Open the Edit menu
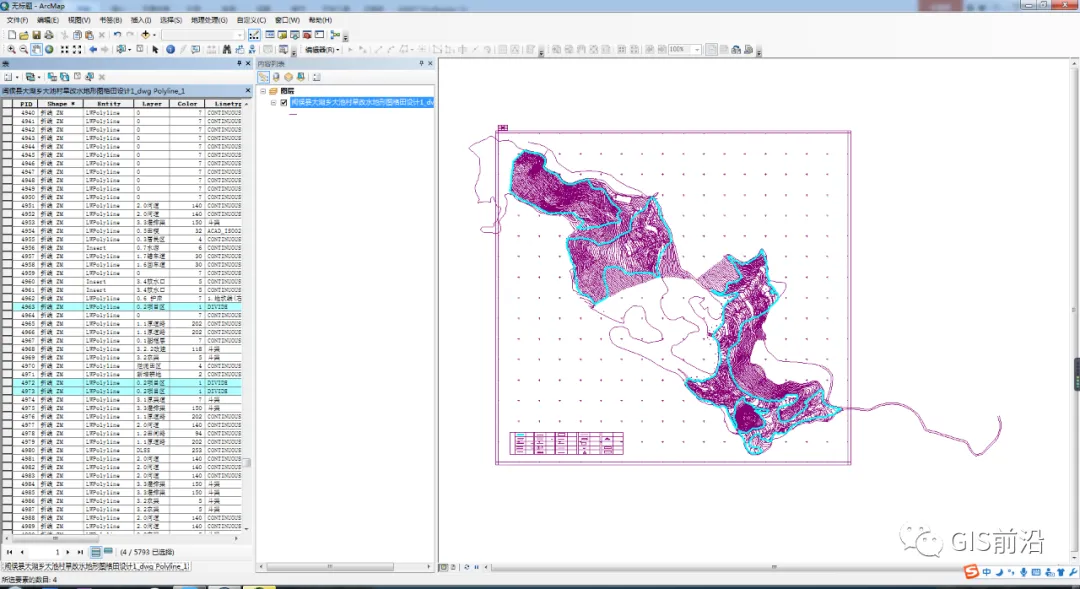 coord(48,20)
